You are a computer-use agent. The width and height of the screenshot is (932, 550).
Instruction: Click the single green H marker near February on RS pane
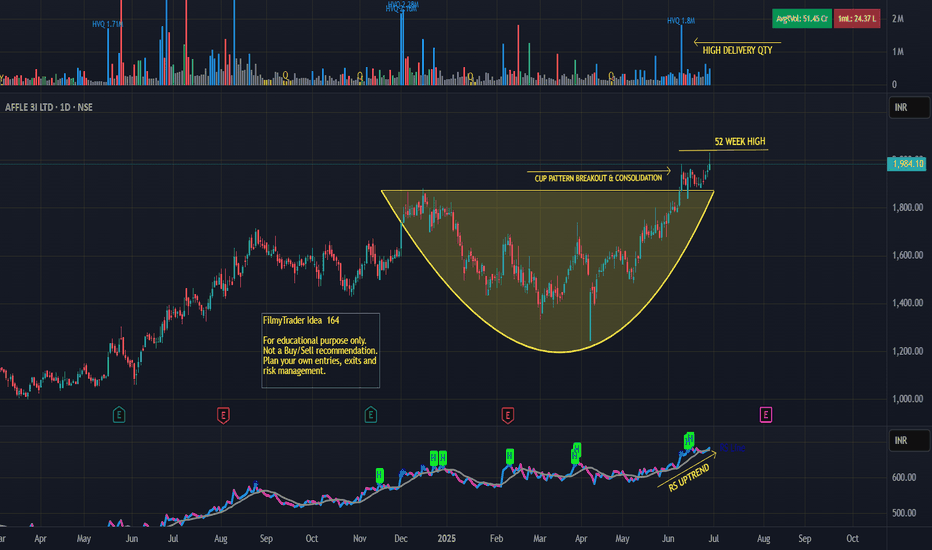(x=509, y=456)
